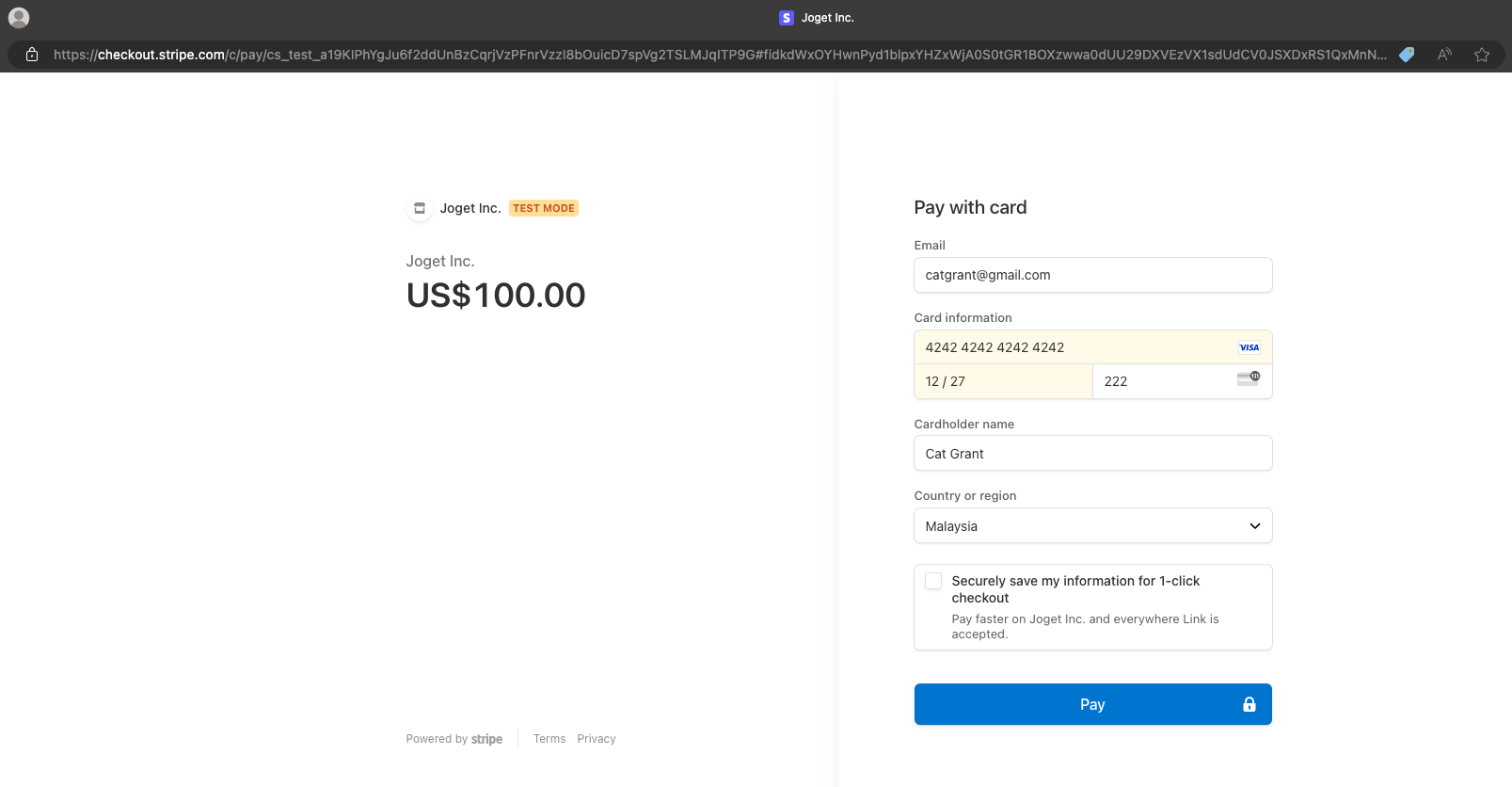
Task: Enable save my information for 1-click checkout
Action: [933, 581]
